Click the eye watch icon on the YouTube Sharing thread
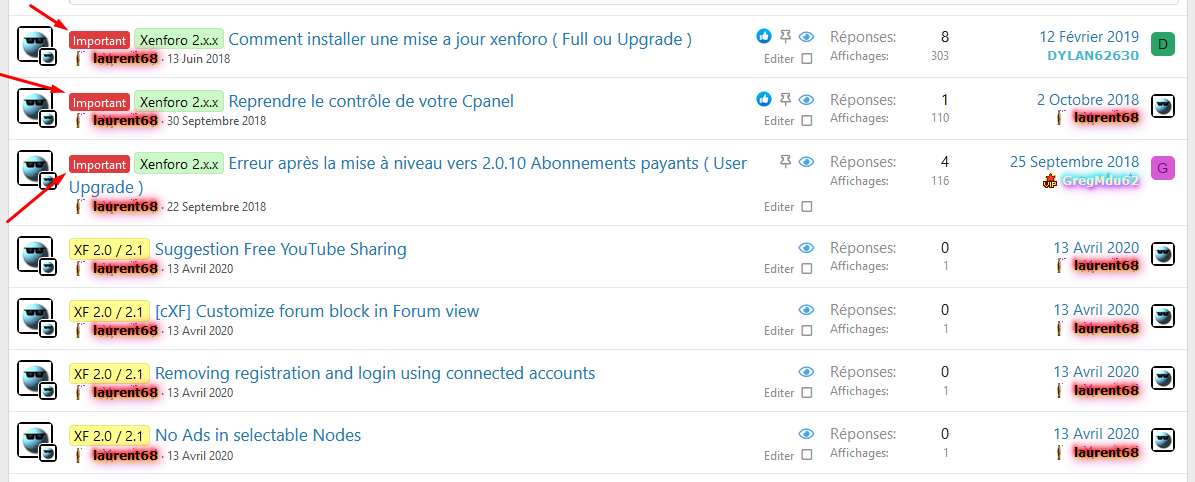 (806, 248)
